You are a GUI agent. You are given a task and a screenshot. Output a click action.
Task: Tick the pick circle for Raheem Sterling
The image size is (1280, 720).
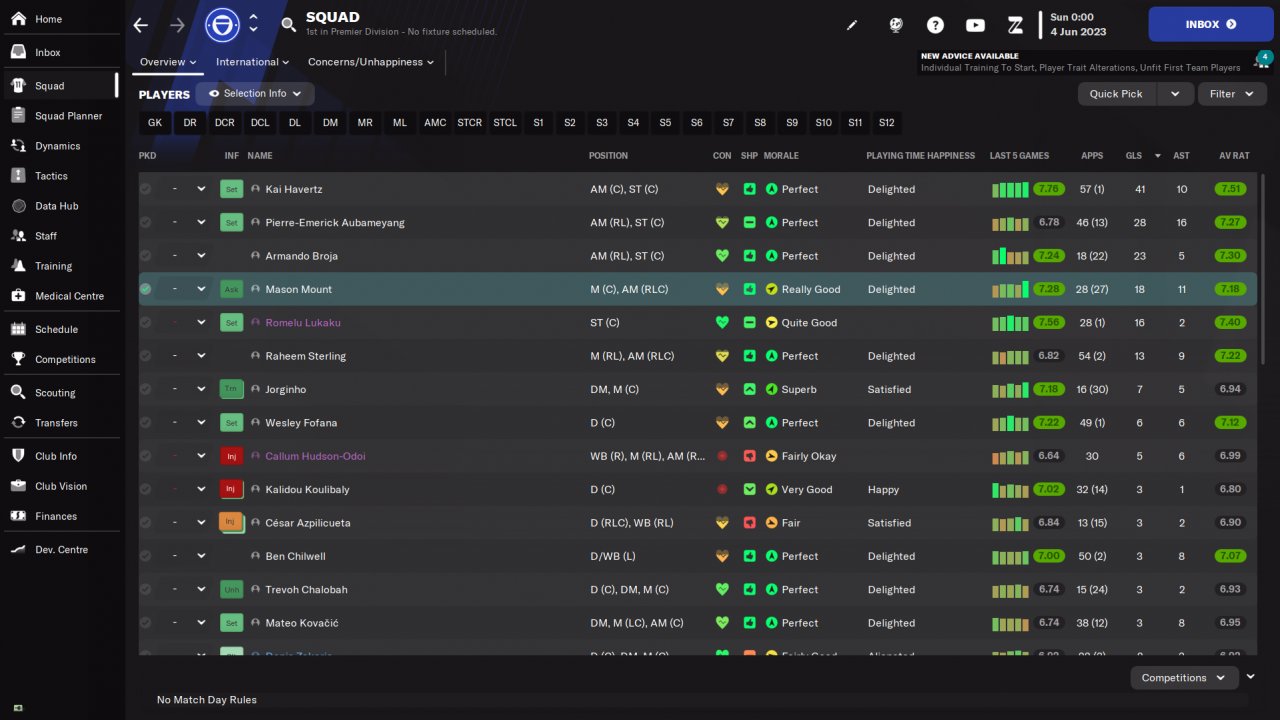tap(146, 356)
